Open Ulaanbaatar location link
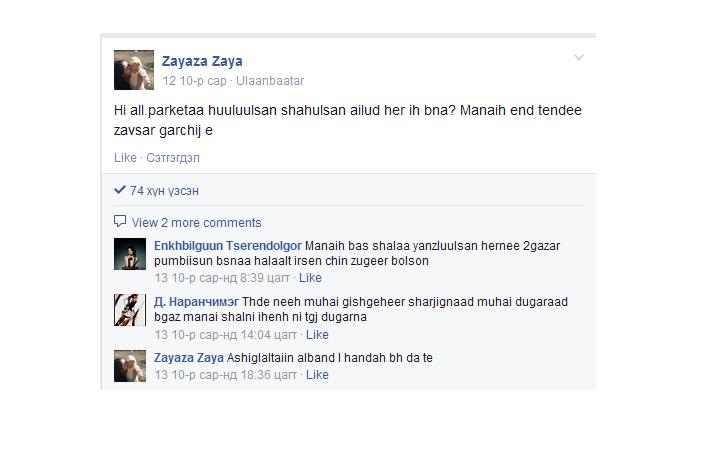Viewport: 720px width, 450px height. [270, 81]
